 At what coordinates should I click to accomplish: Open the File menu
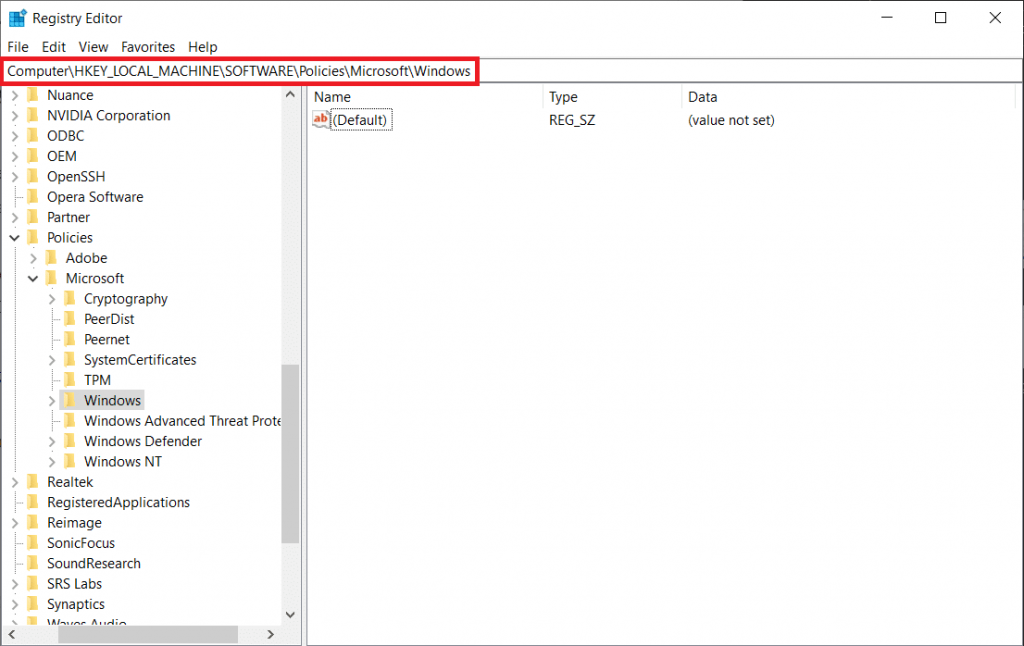click(18, 47)
